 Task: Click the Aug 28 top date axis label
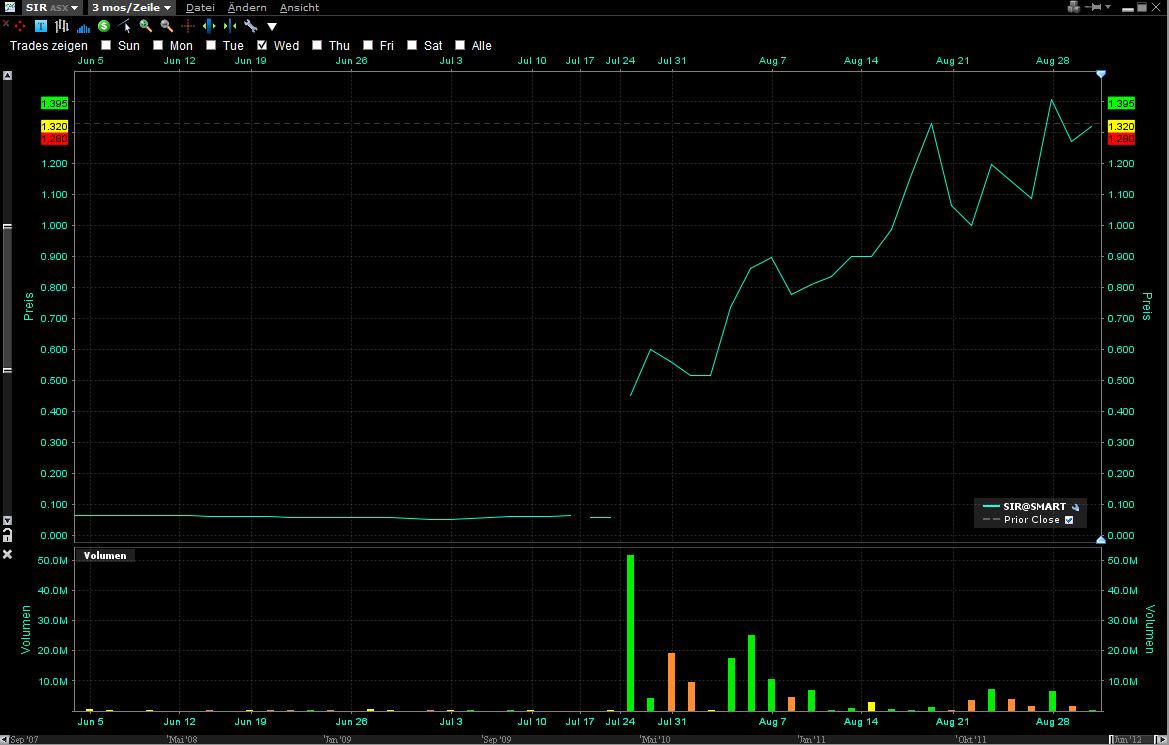pos(1052,60)
